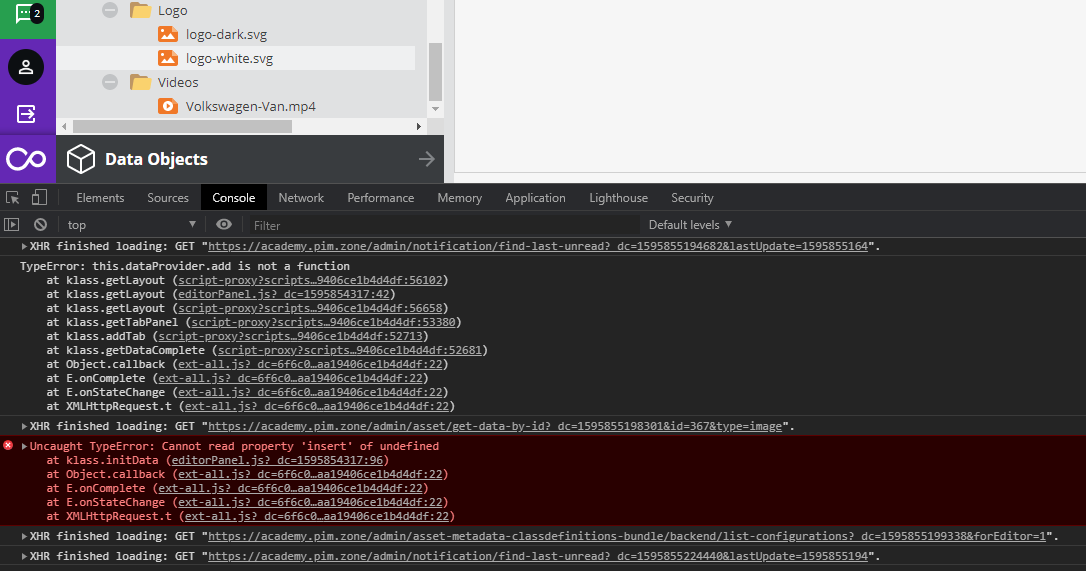
Task: Expand XHR get-data-by-id log entry
Action: (x=24, y=426)
